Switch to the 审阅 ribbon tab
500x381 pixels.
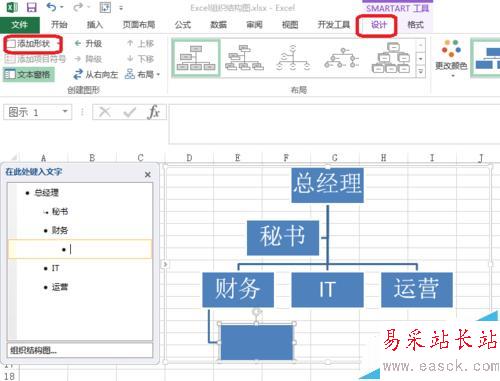point(254,25)
